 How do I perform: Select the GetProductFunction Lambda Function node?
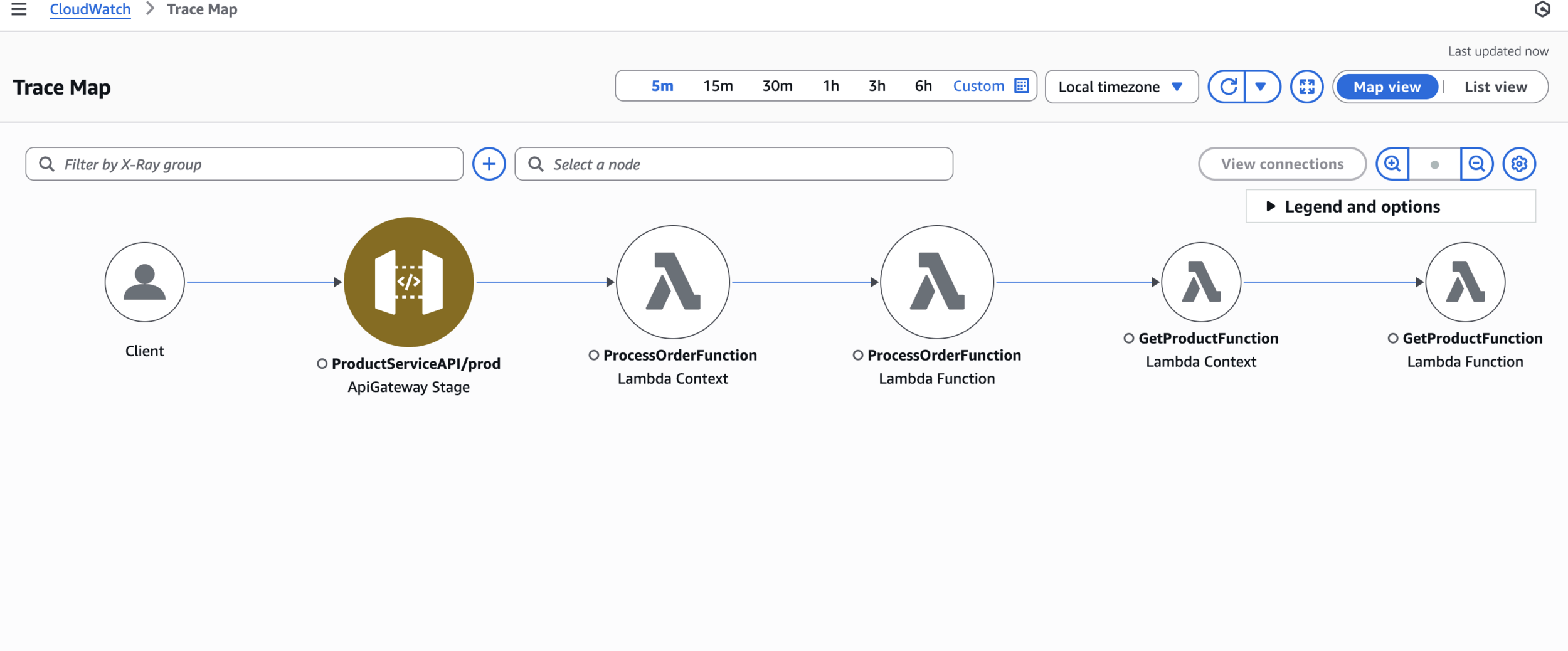coord(1465,282)
